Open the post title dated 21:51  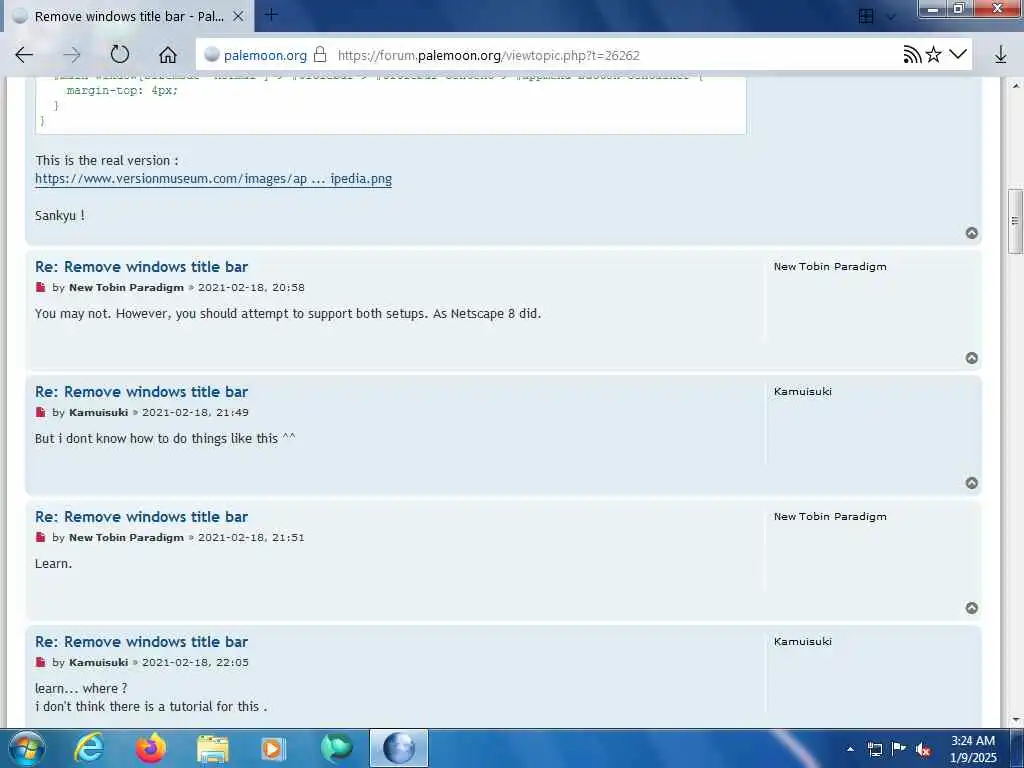[x=142, y=517]
